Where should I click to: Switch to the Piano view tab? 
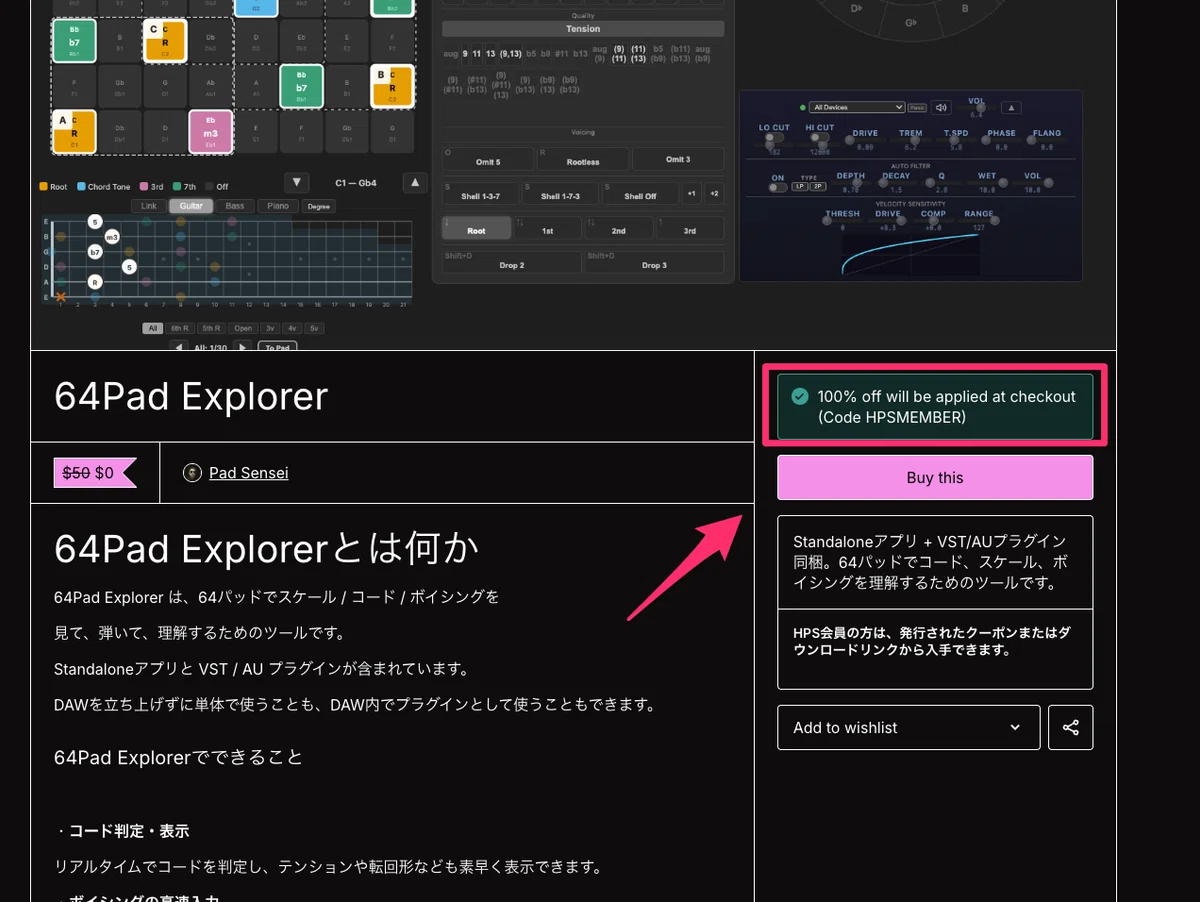point(278,206)
